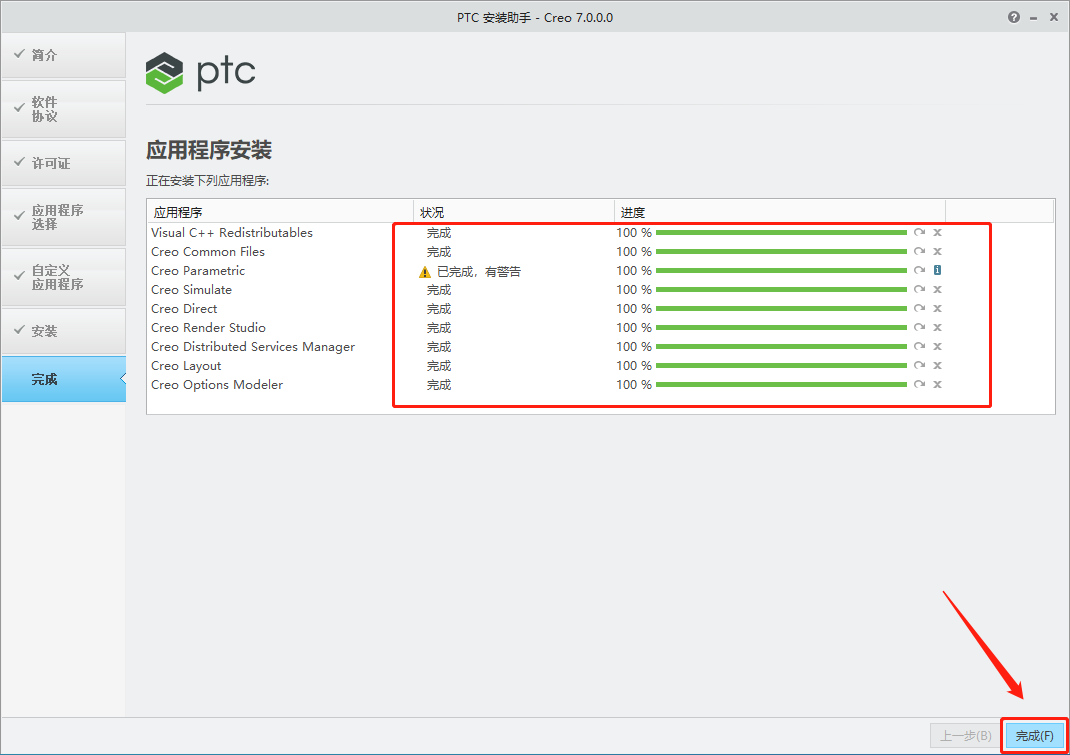Click the cancel X icon for Creo Direct

coord(937,309)
